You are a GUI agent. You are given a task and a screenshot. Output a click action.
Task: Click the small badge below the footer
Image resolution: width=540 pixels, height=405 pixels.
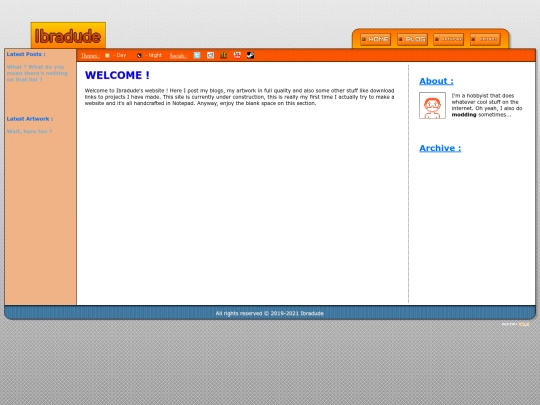click(x=516, y=324)
